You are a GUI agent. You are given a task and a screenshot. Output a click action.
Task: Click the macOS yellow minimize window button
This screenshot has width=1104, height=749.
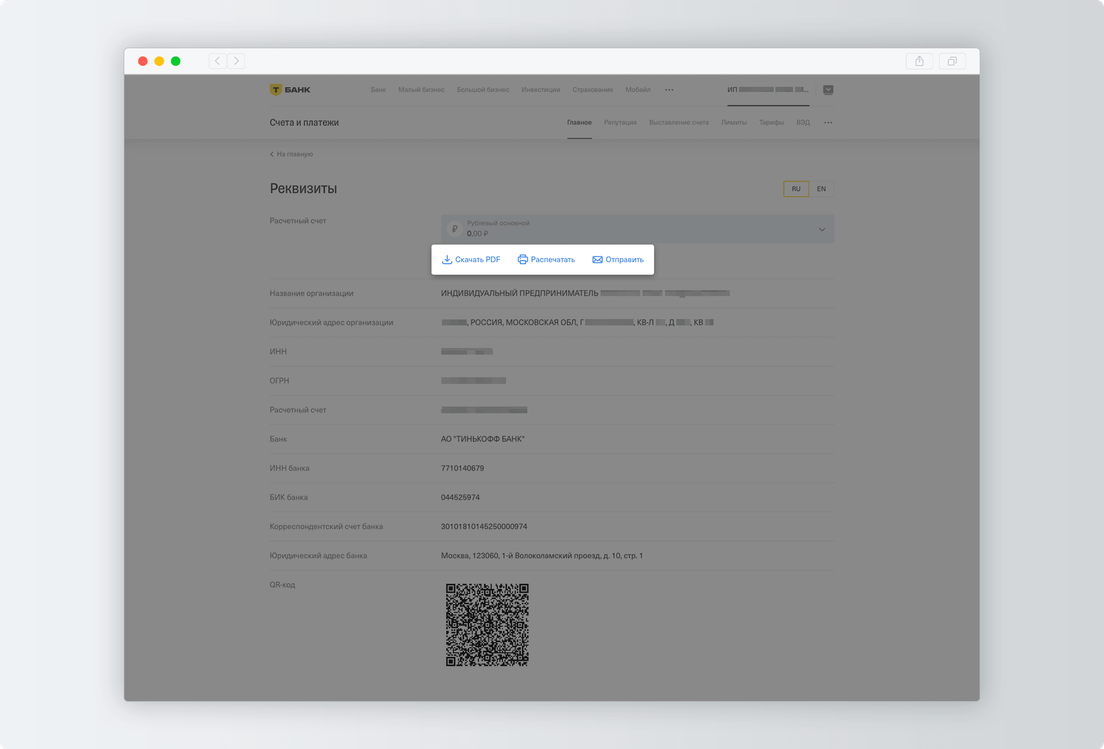coord(159,61)
